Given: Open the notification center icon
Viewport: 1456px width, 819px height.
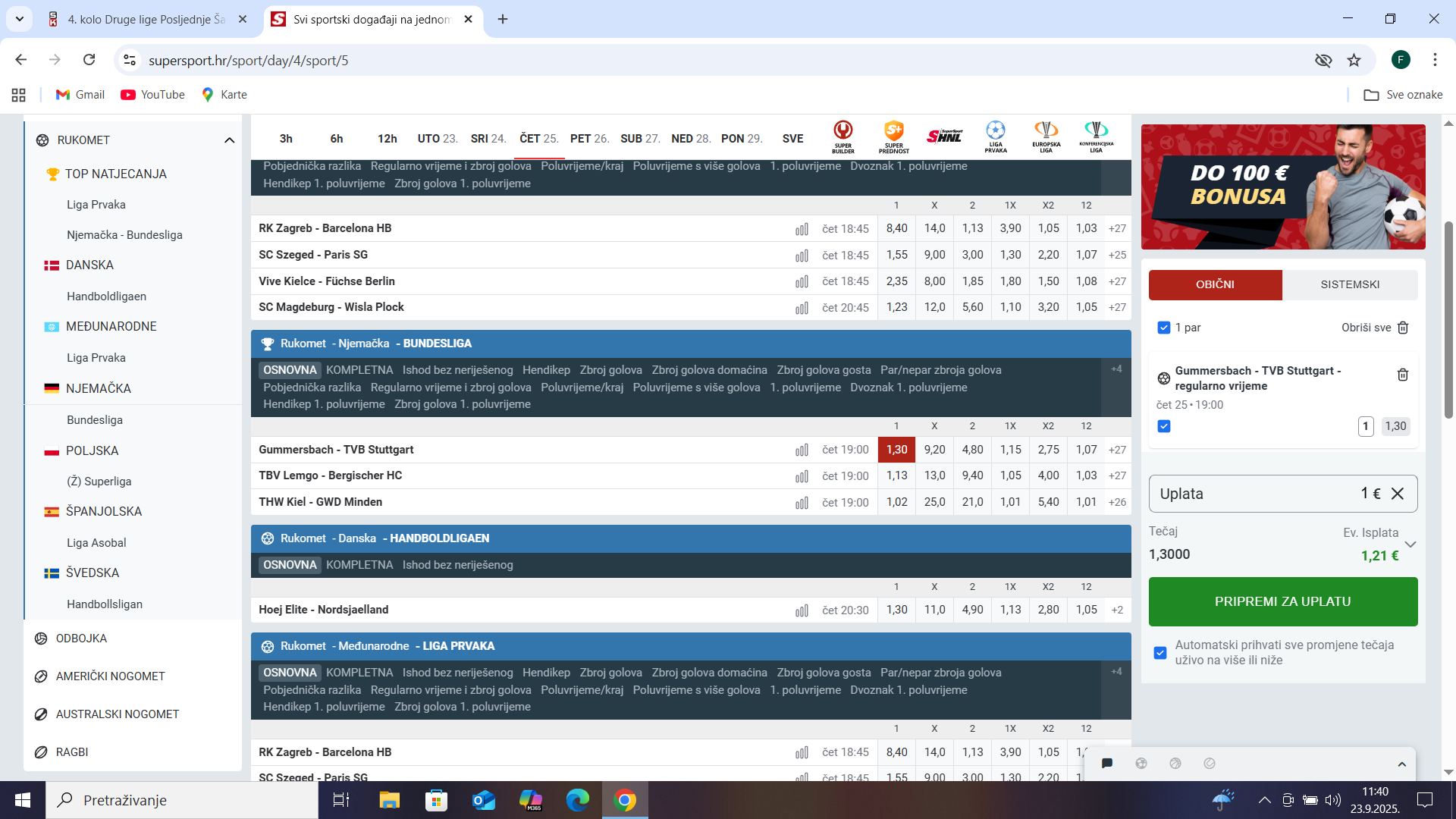Looking at the screenshot, I should (x=1425, y=800).
